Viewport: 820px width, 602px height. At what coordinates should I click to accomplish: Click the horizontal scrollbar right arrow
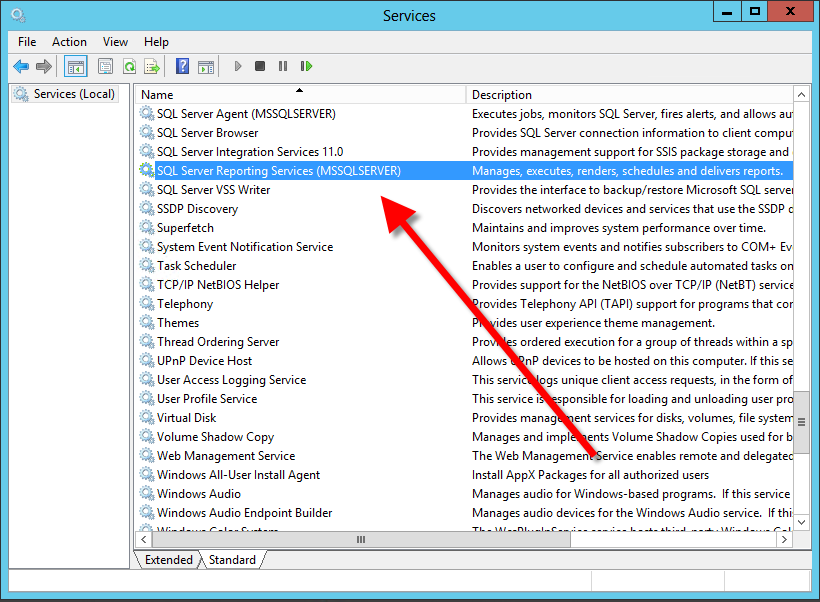(784, 539)
